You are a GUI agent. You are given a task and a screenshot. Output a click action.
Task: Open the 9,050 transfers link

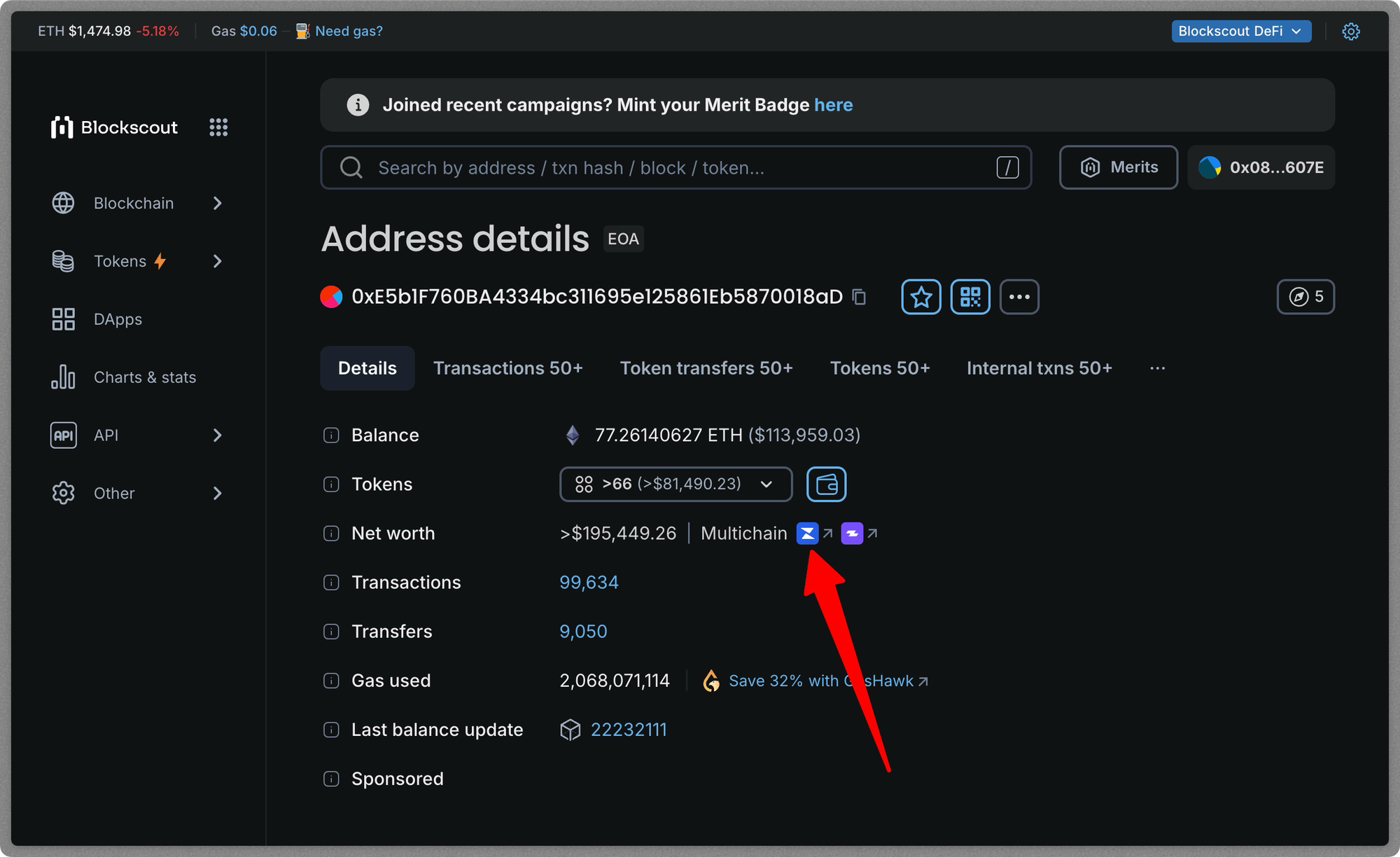point(583,632)
